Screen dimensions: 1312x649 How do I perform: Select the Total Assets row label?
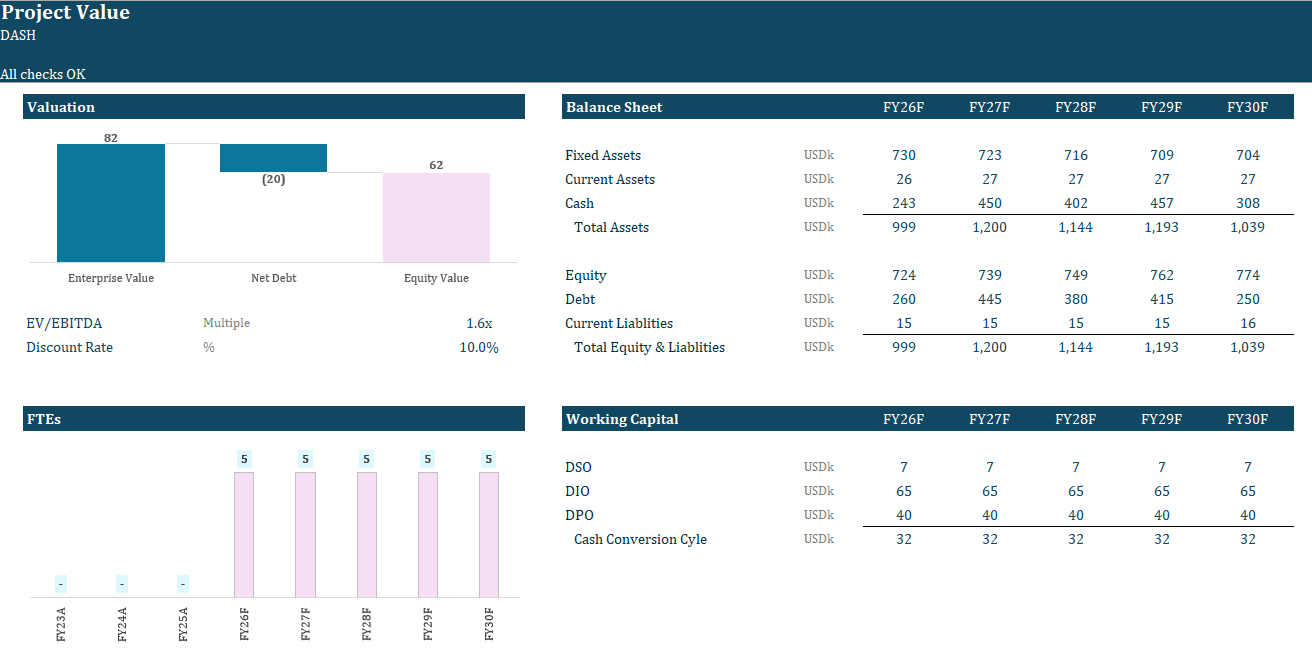[x=611, y=226]
